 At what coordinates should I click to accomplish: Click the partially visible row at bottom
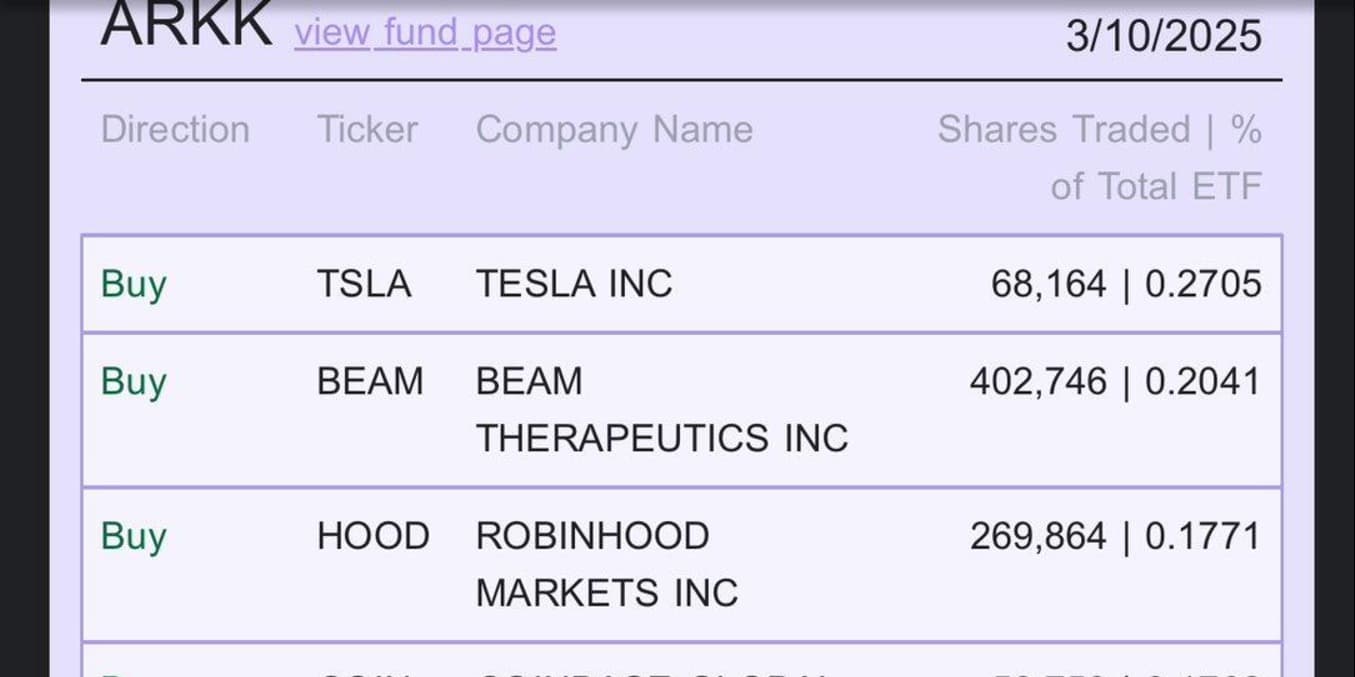pyautogui.click(x=681, y=660)
